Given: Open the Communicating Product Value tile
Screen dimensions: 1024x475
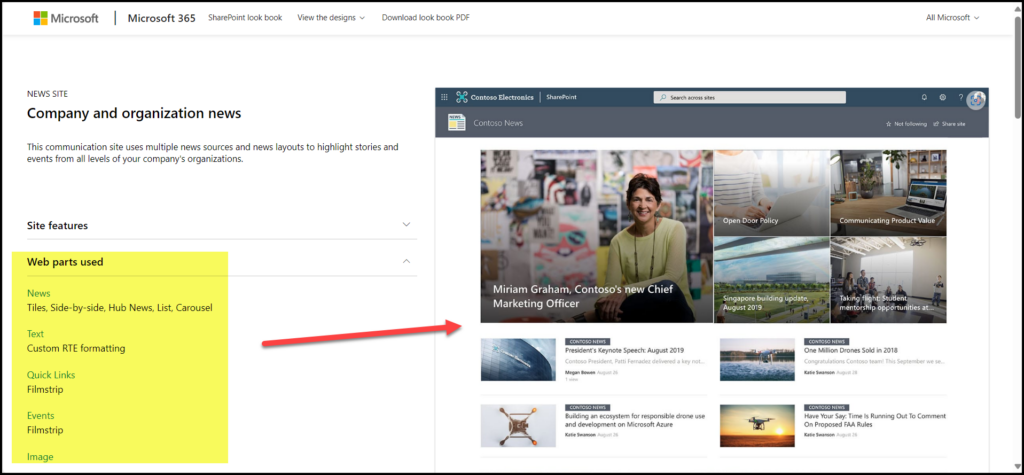Looking at the screenshot, I should pyautogui.click(x=888, y=193).
